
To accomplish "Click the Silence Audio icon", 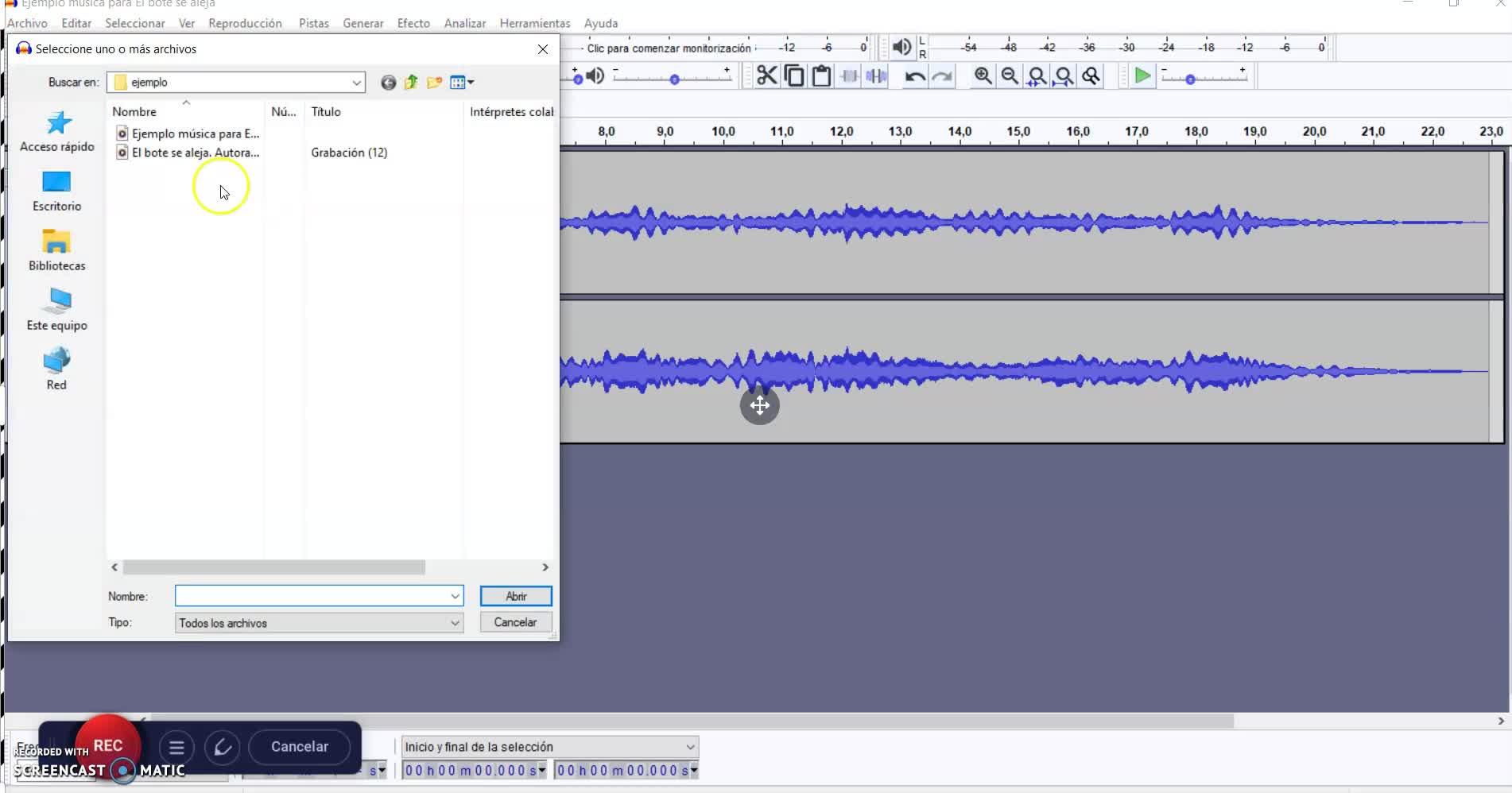I will (876, 76).
